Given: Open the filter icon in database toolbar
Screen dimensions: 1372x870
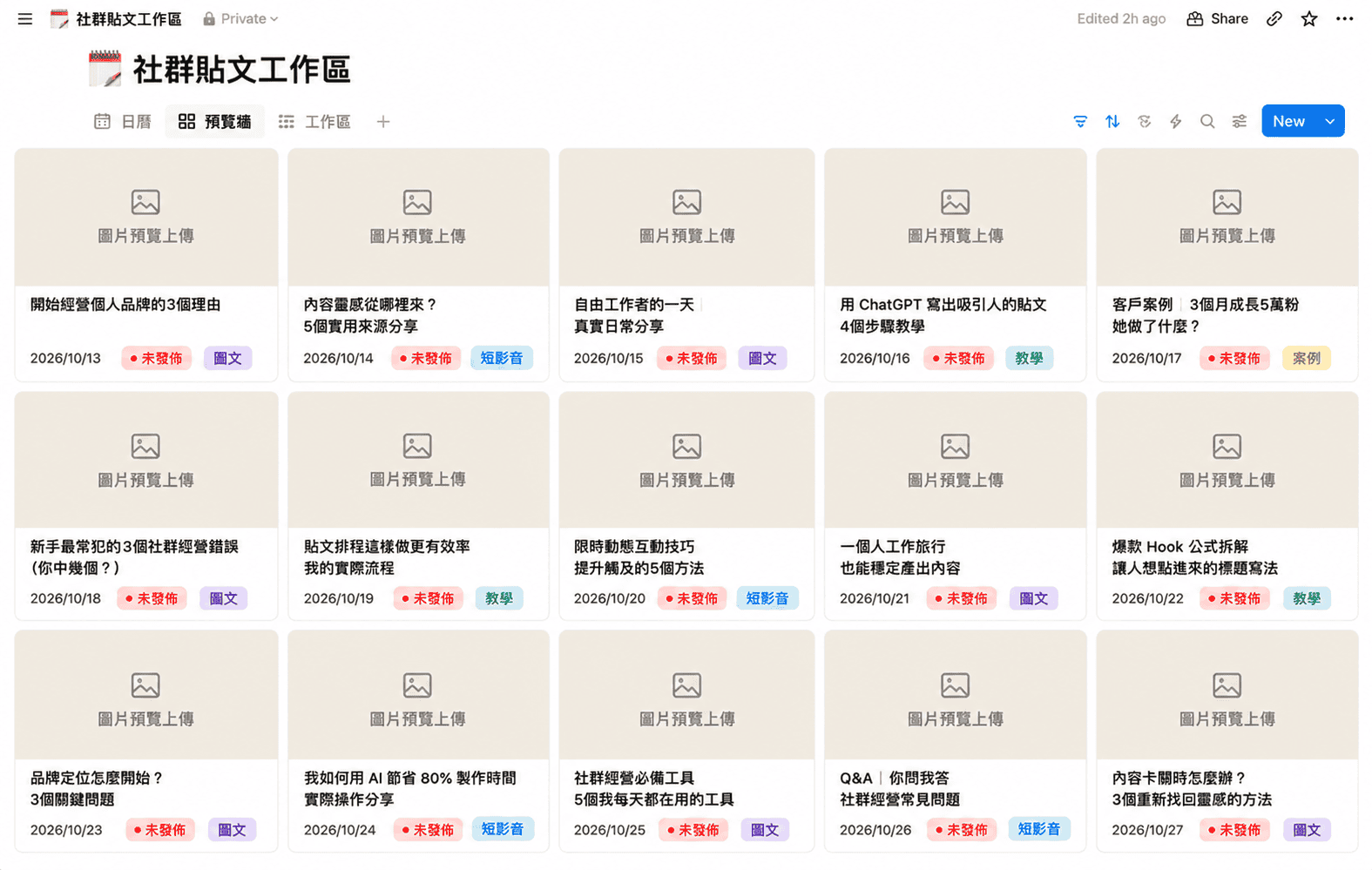Looking at the screenshot, I should pyautogui.click(x=1080, y=121).
